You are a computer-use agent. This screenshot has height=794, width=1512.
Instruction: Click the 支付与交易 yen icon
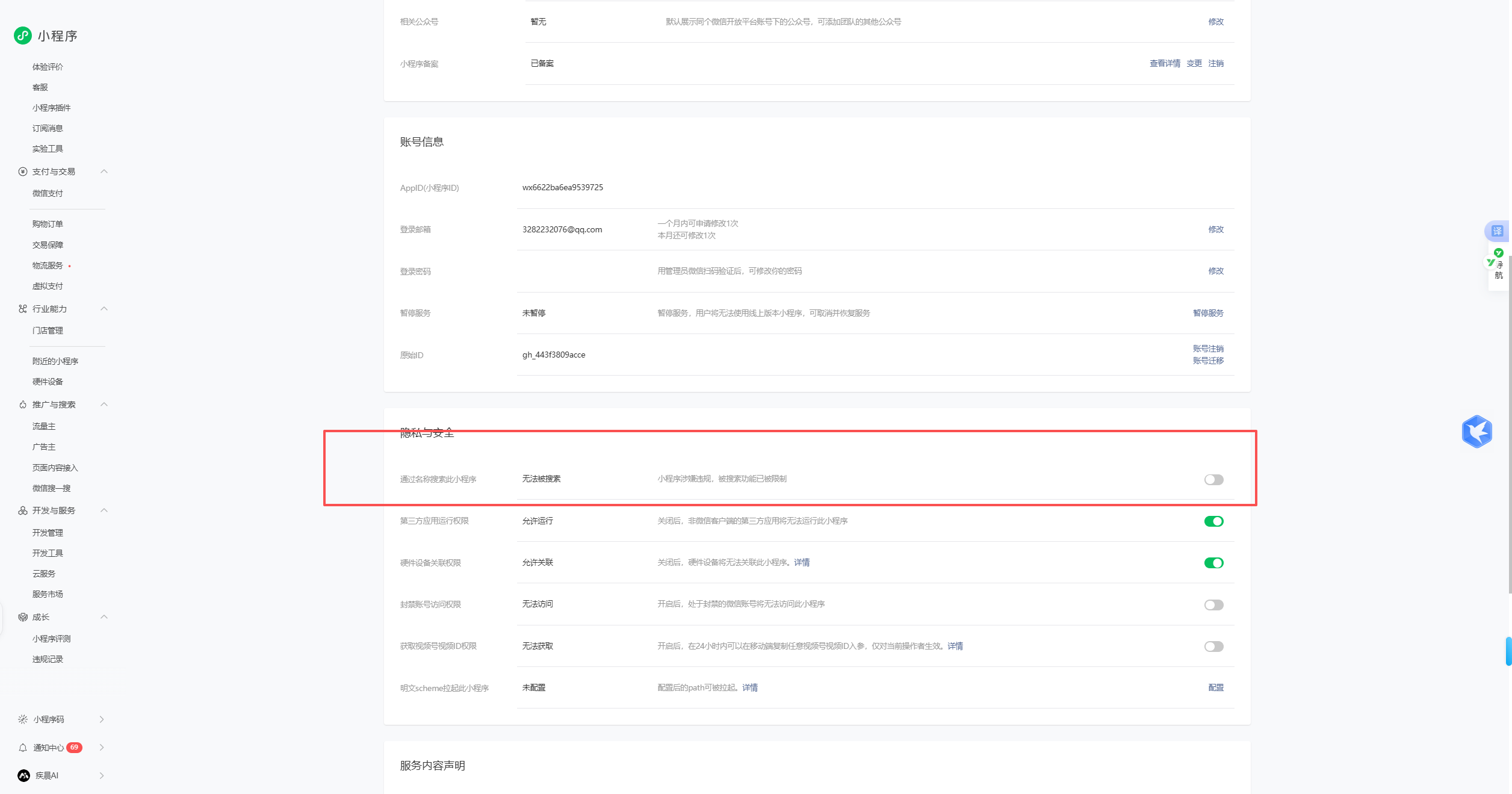pos(23,172)
